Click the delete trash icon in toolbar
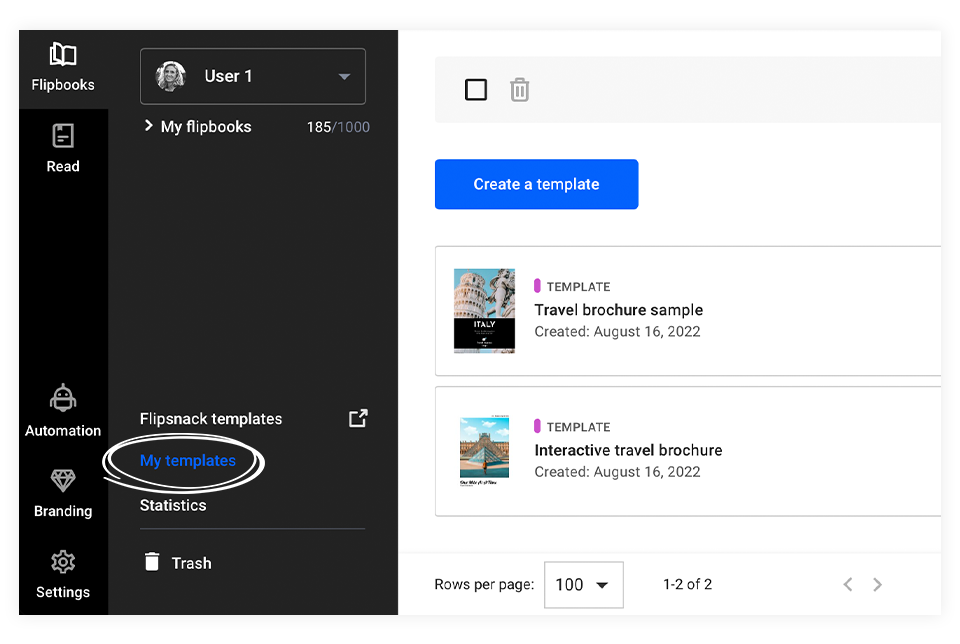Image resolution: width=960 pixels, height=644 pixels. click(x=520, y=90)
